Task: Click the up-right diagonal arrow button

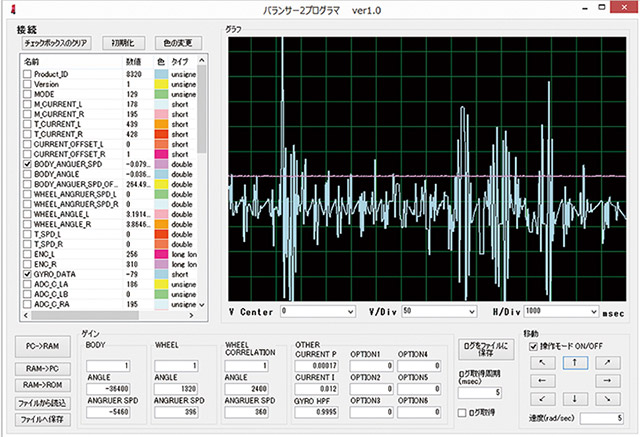Action: tap(608, 362)
